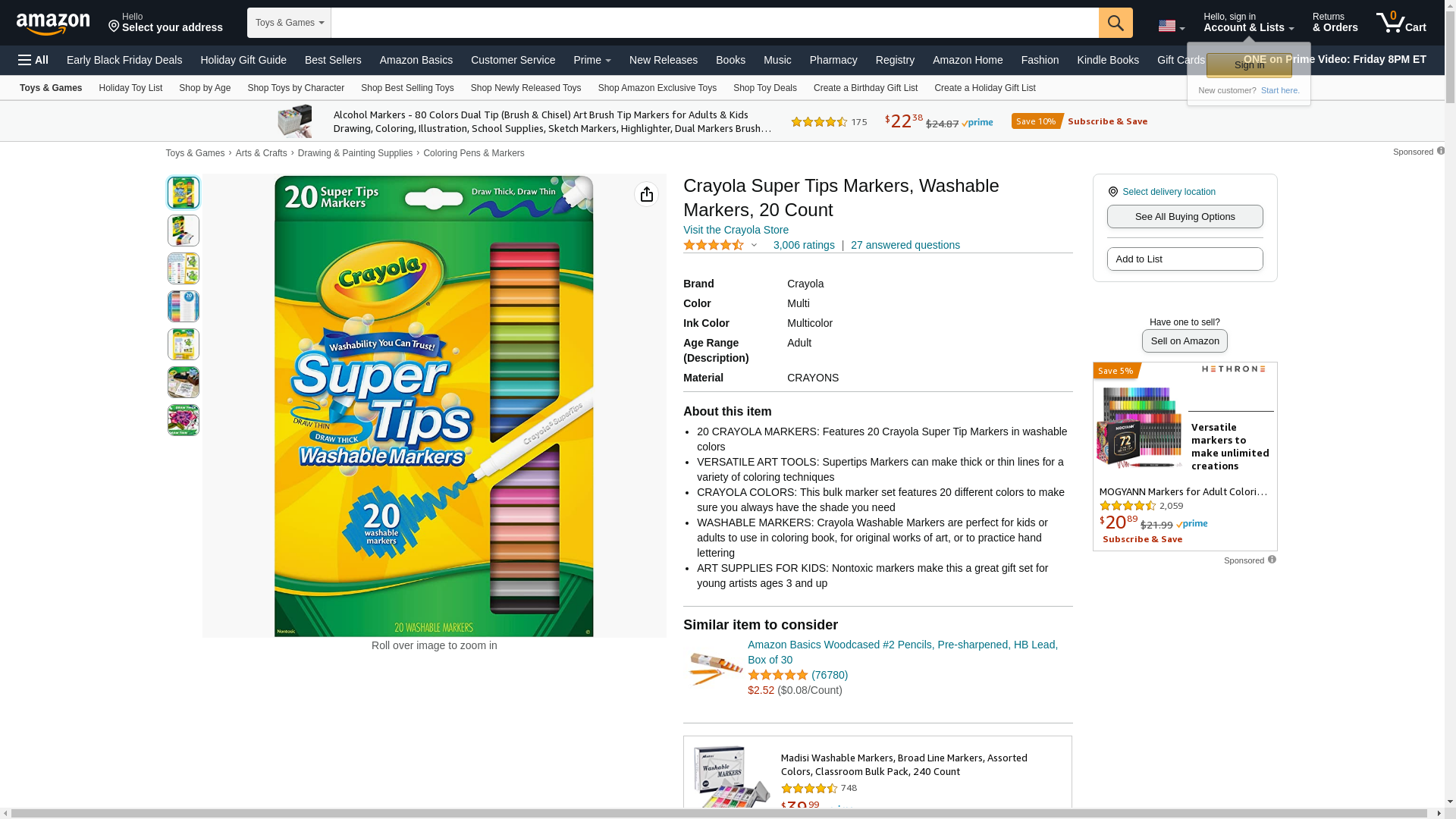Select the last product thumbnail with flower drawing
Viewport: 1456px width, 819px height.
point(184,420)
